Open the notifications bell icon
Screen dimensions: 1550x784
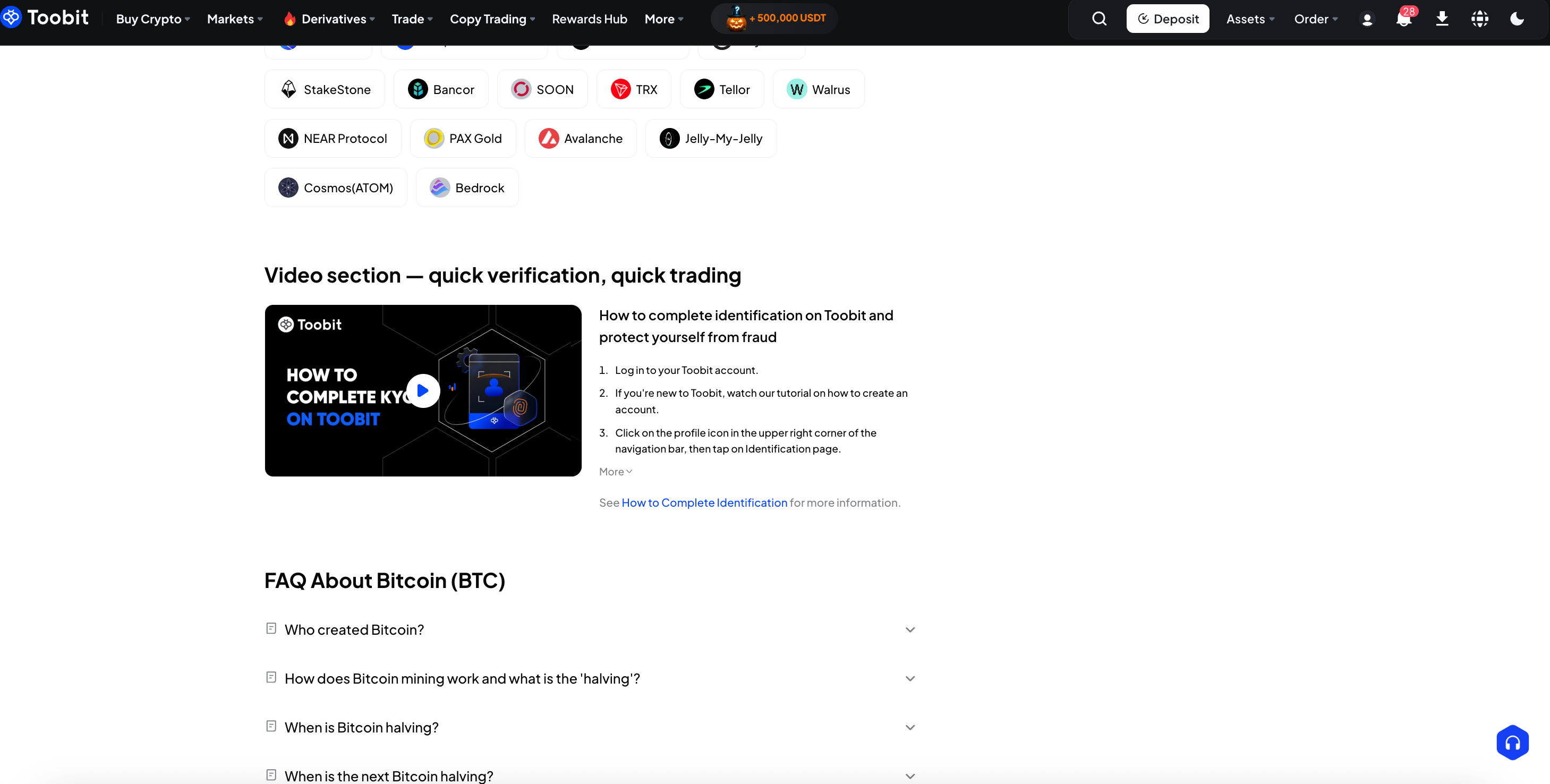coord(1403,19)
